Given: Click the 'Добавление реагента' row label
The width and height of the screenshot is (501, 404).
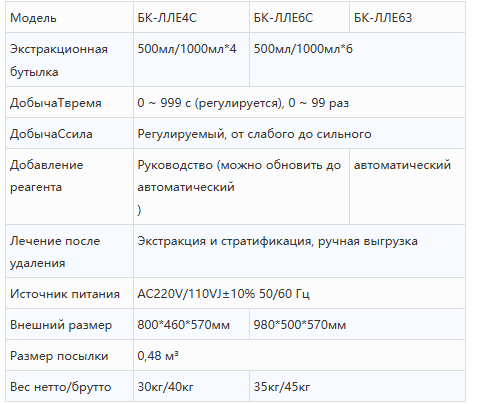Looking at the screenshot, I should 69,187.
